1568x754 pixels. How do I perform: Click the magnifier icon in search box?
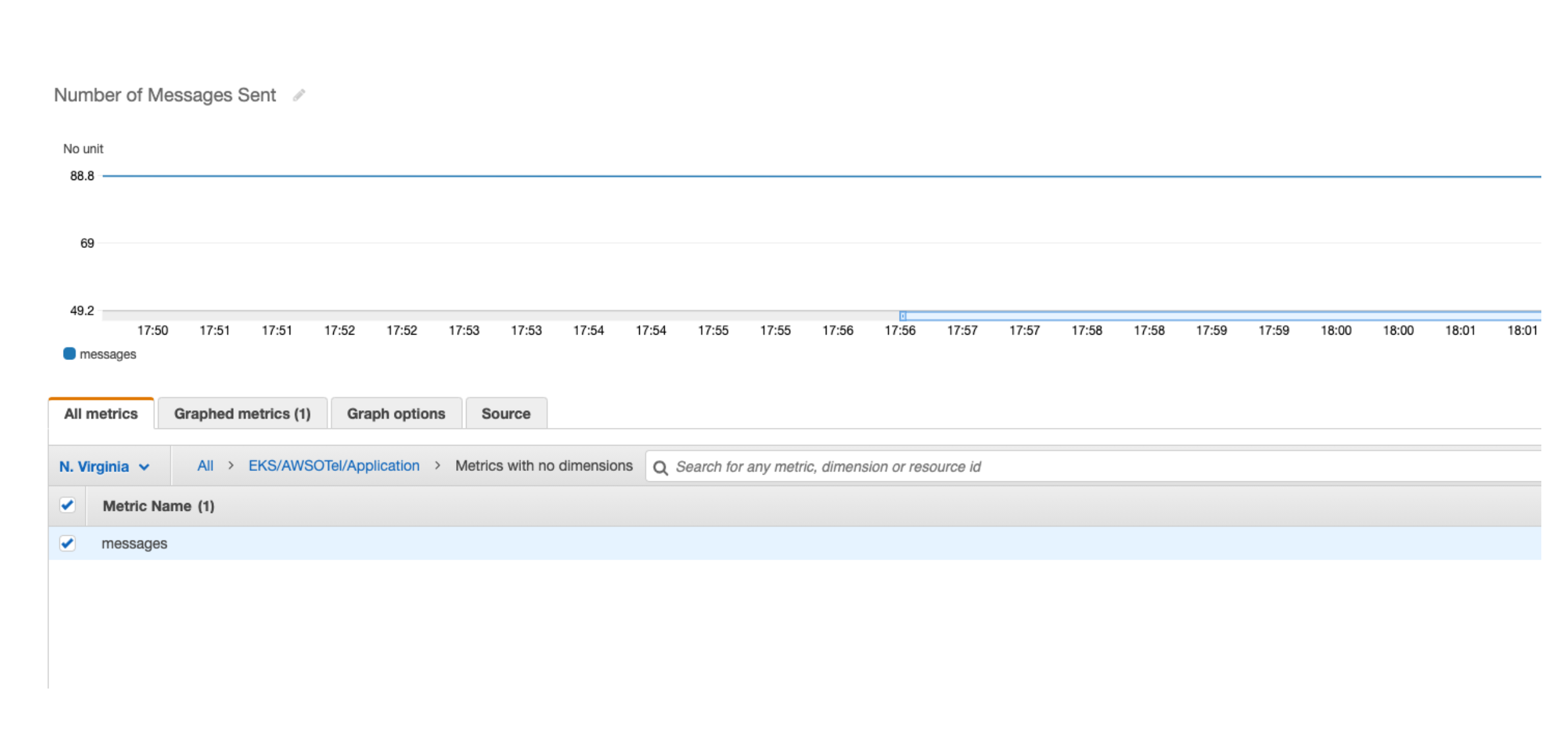(660, 467)
